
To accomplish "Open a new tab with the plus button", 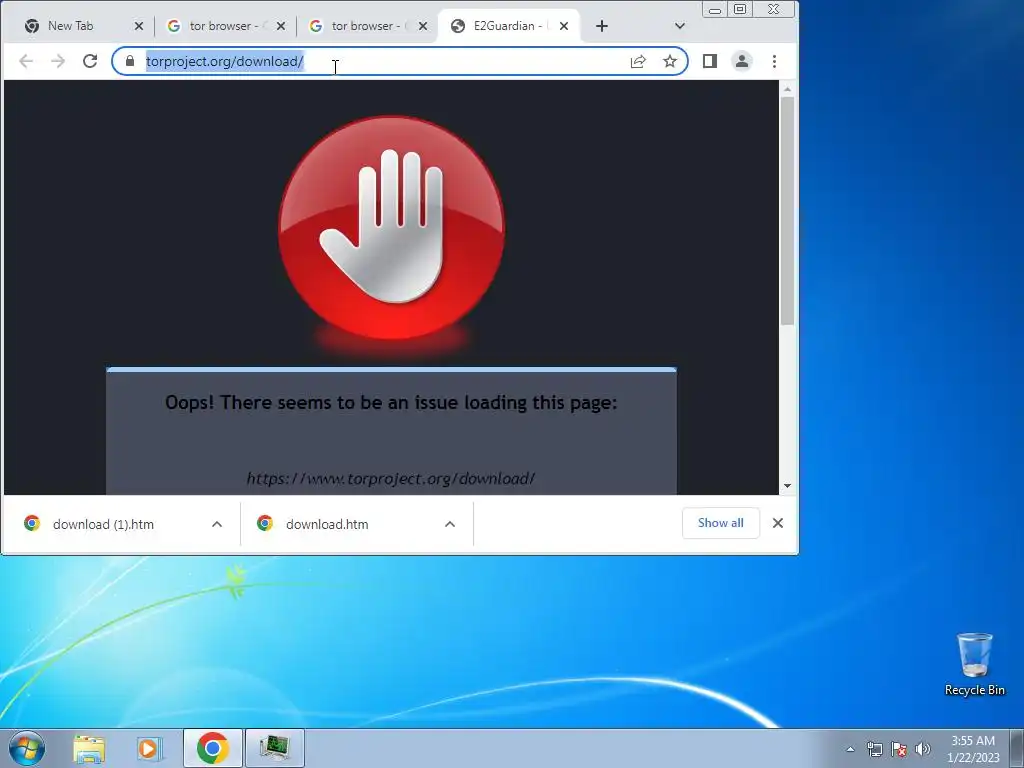I will click(601, 26).
